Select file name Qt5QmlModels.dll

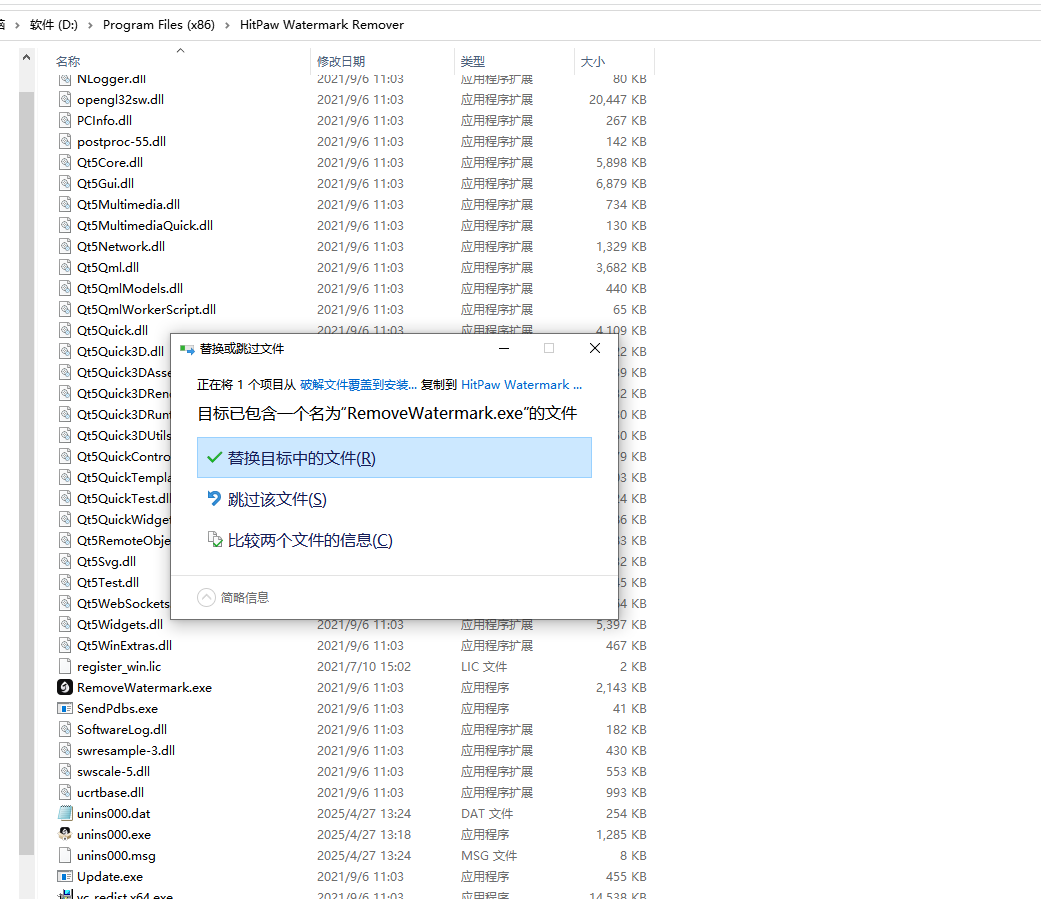pyautogui.click(x=130, y=289)
